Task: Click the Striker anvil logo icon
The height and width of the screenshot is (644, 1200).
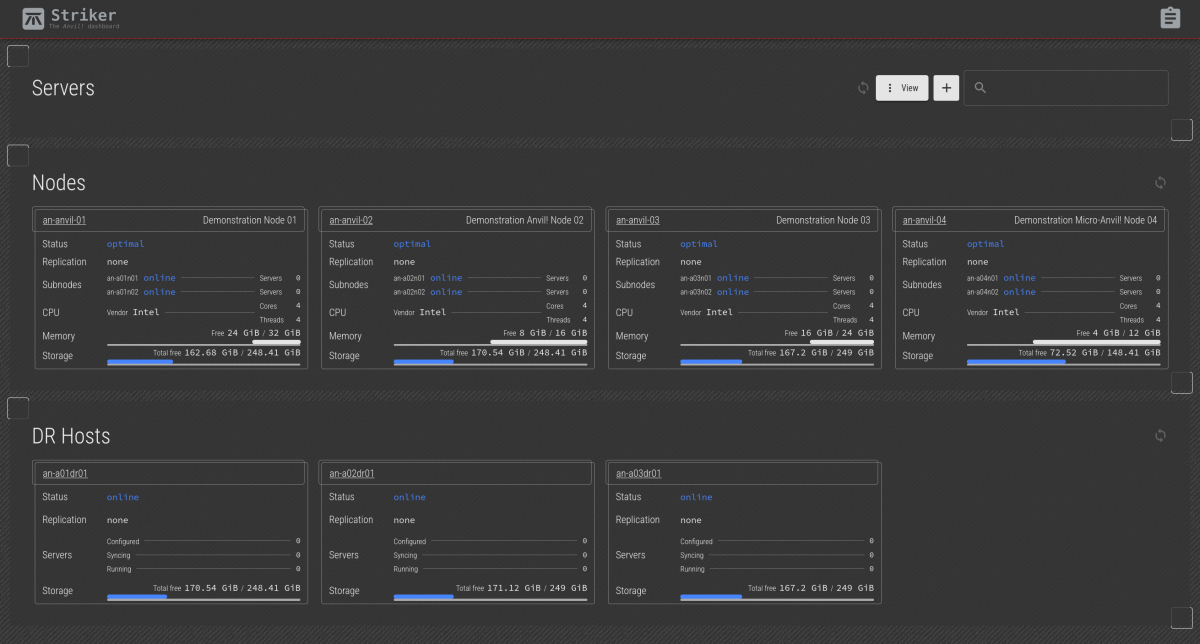Action: (x=33, y=18)
